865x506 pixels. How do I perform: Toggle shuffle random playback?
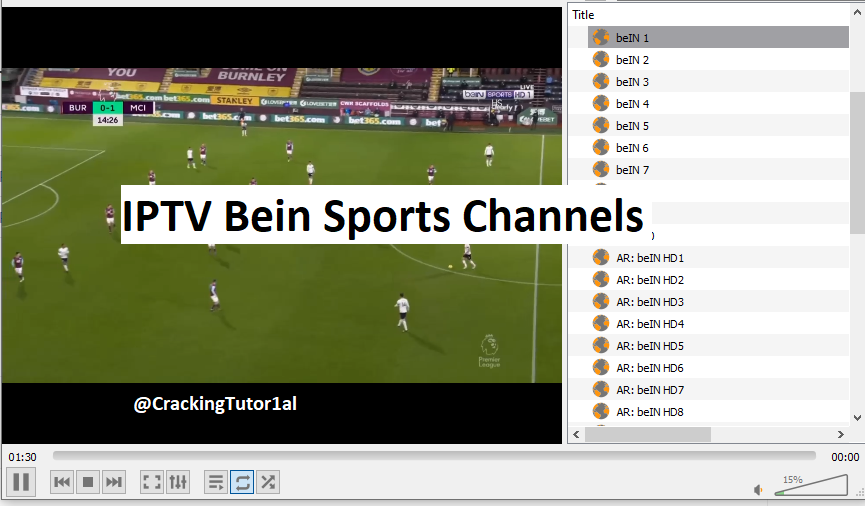point(268,482)
